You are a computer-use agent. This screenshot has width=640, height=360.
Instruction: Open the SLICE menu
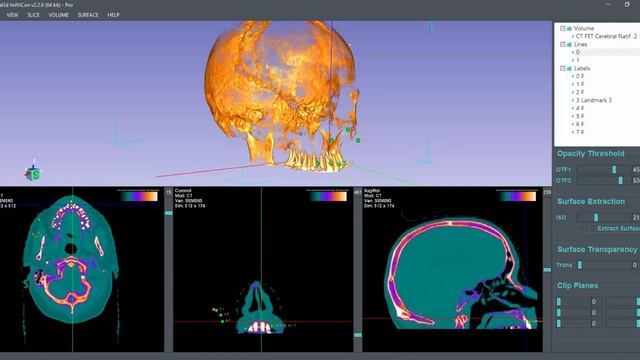point(33,15)
